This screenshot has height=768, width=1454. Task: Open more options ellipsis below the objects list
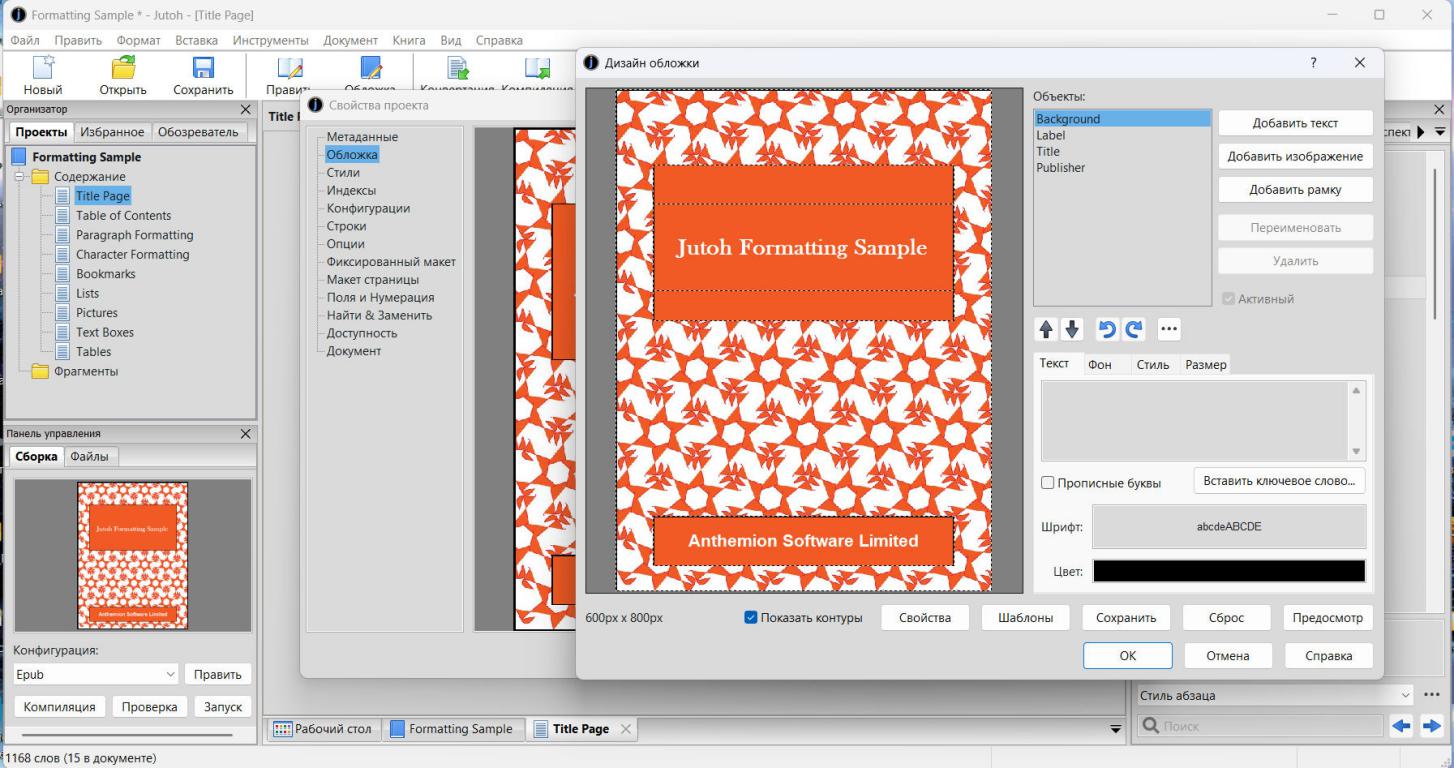click(x=1168, y=329)
